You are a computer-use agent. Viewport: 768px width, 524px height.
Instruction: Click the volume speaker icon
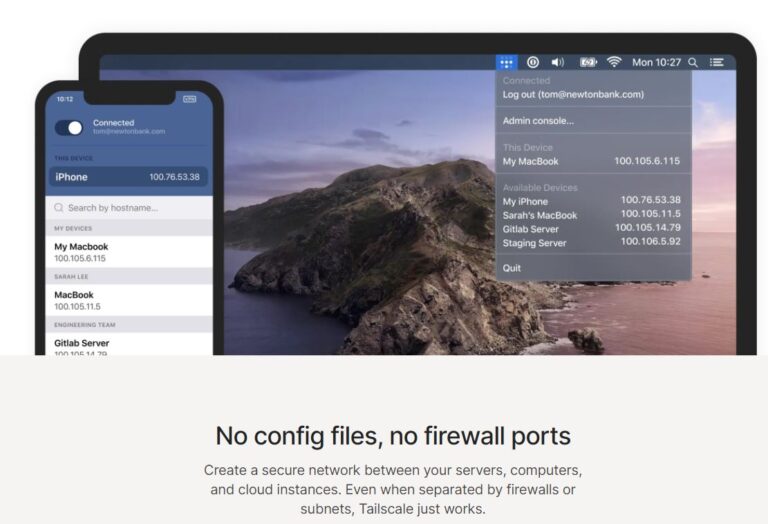coord(558,62)
